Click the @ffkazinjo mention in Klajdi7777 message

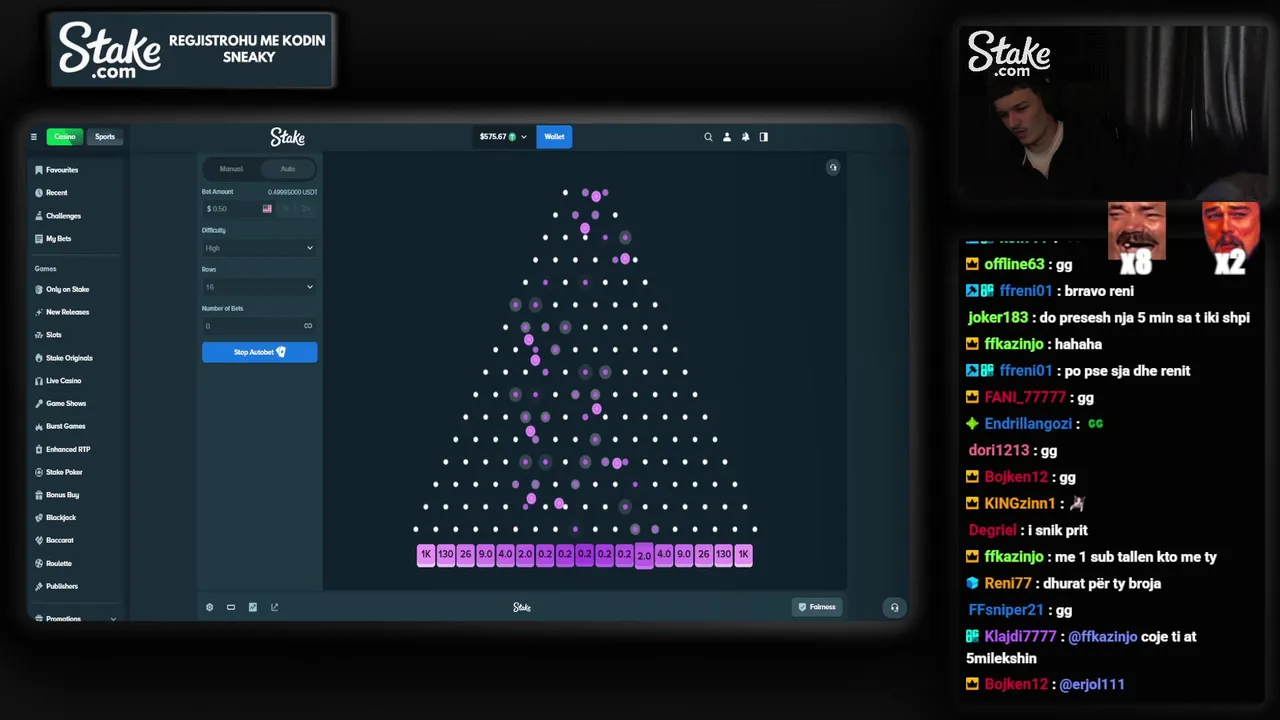[1102, 636]
